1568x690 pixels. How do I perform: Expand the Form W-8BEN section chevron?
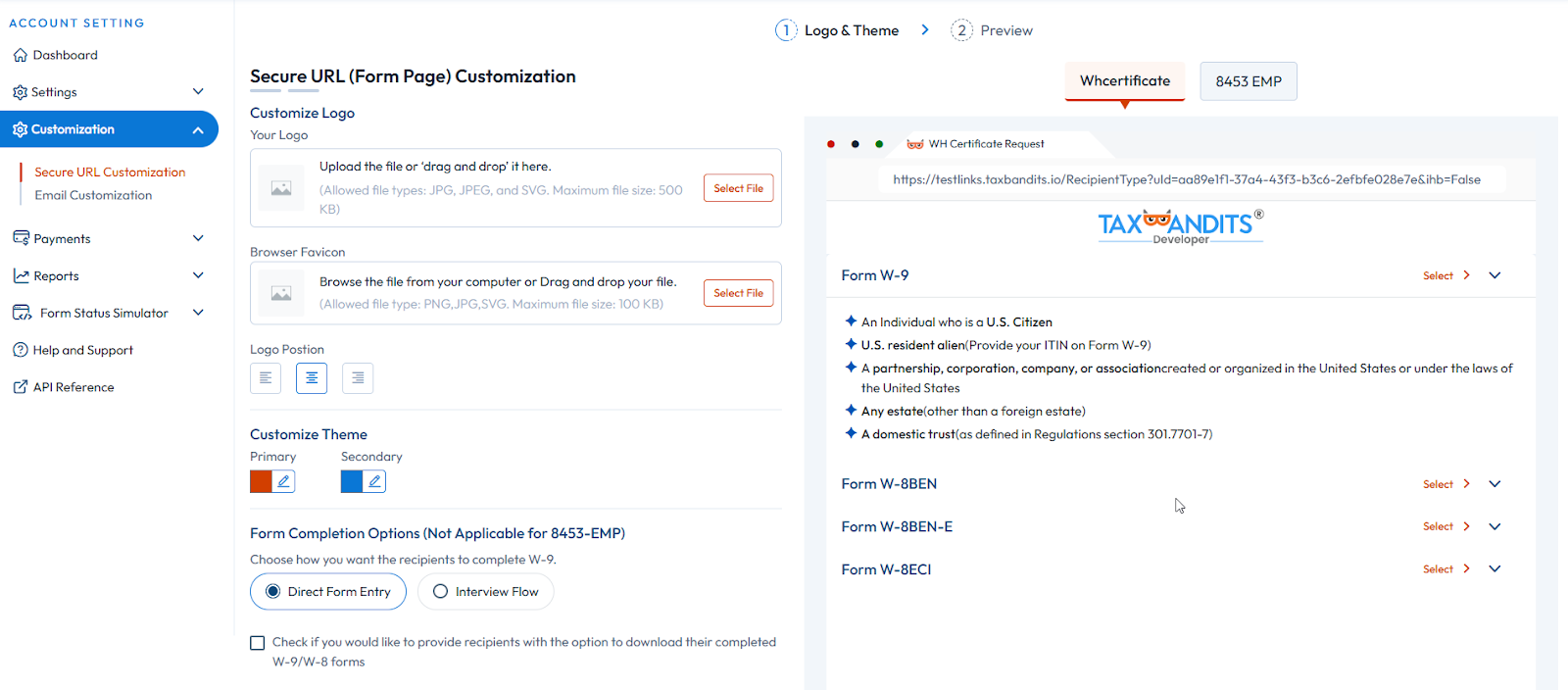tap(1494, 484)
